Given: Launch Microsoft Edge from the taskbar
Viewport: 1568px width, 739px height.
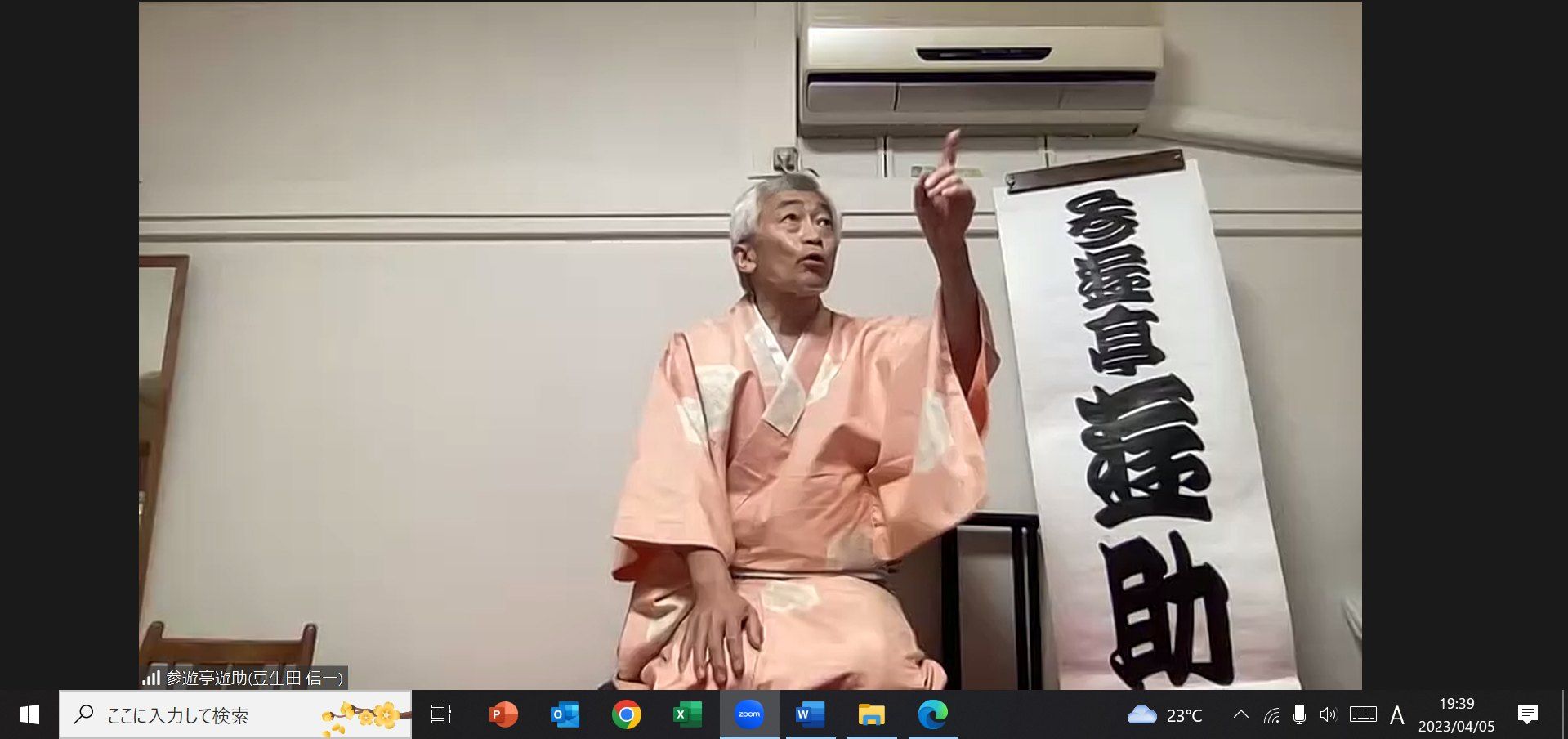Looking at the screenshot, I should (932, 715).
